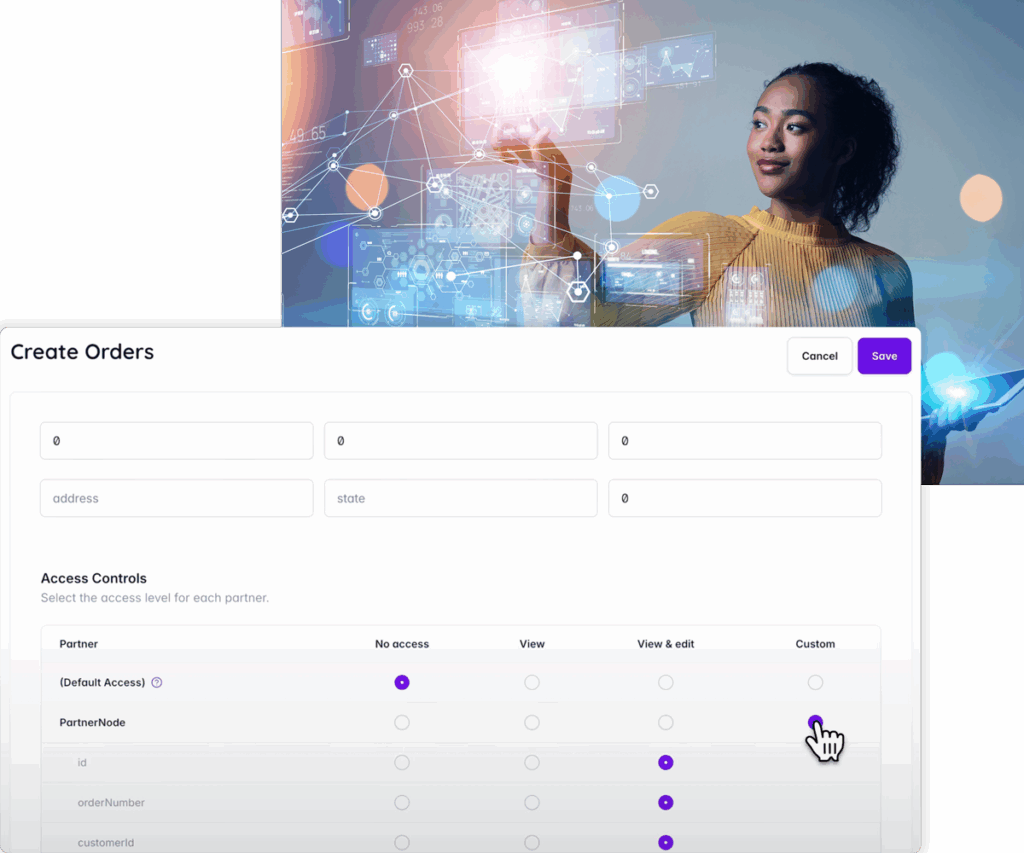Viewport: 1024px width, 853px height.
Task: Choose View for orderNumber field
Action: tap(532, 803)
